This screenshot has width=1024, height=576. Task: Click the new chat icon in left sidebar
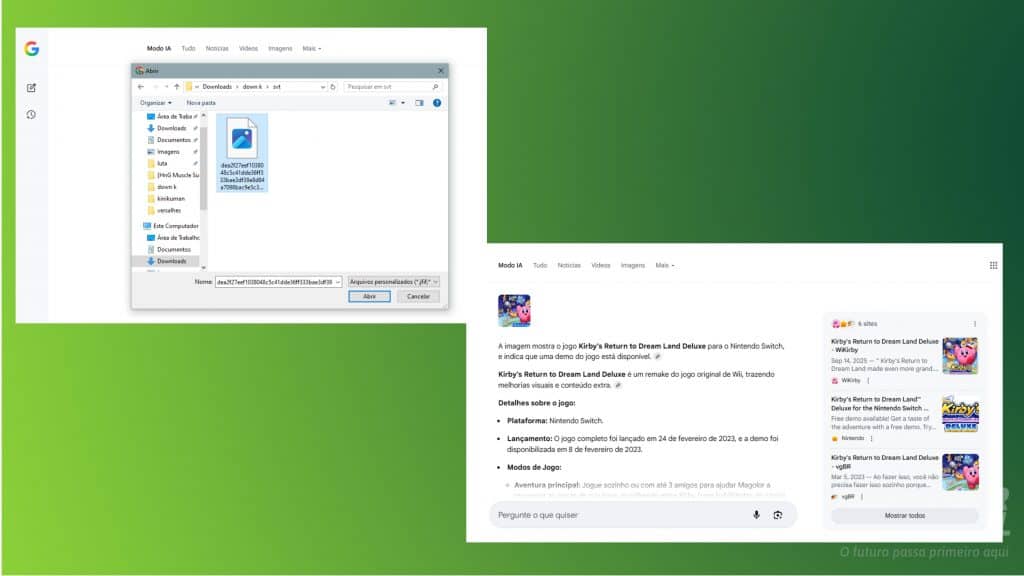(31, 88)
